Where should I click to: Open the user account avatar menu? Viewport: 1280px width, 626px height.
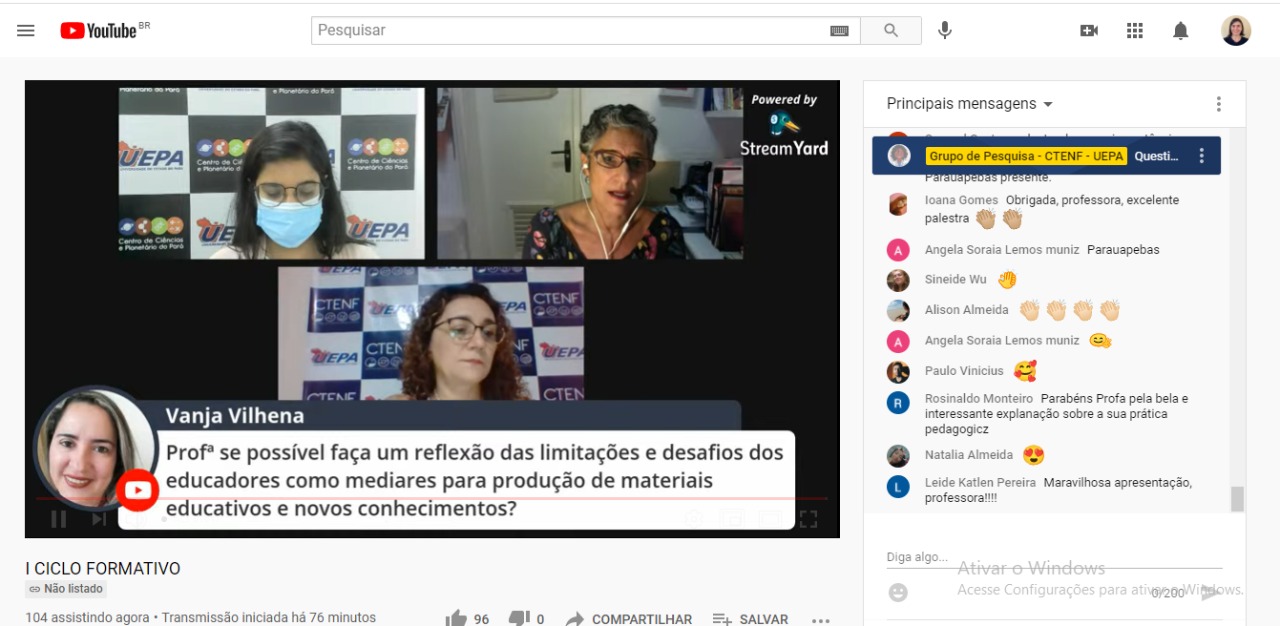[x=1236, y=31]
